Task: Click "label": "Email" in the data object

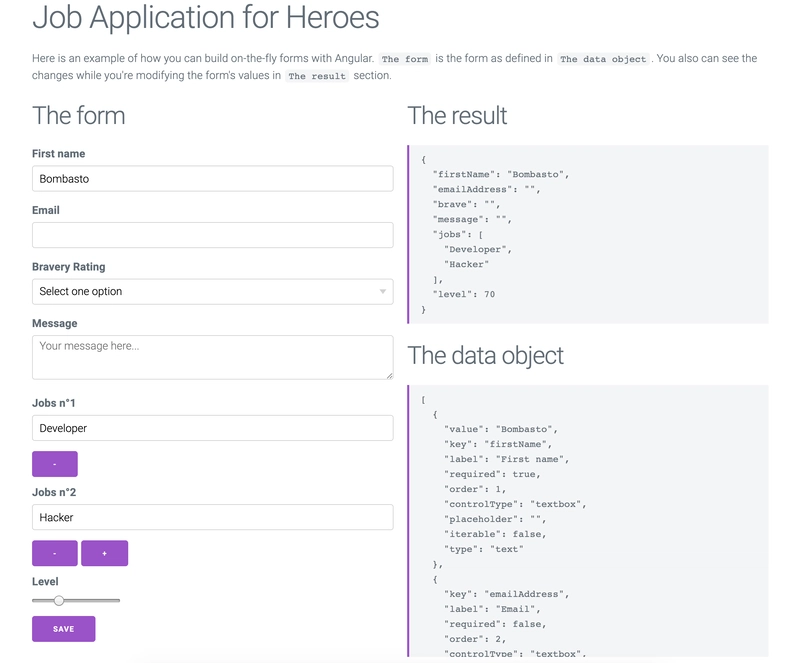Action: point(492,609)
